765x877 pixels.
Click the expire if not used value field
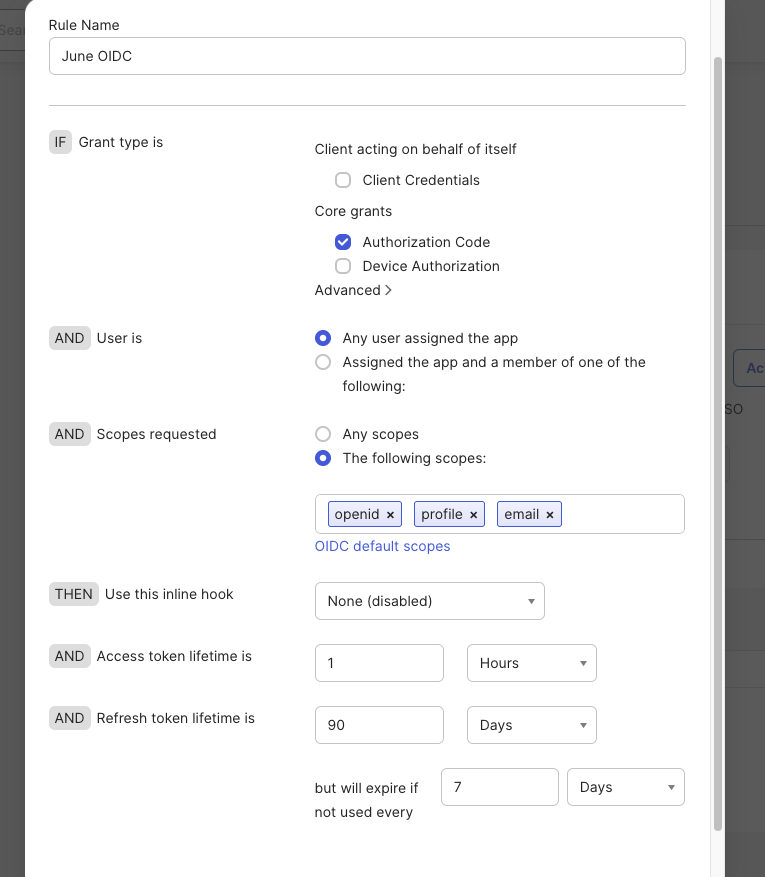click(499, 787)
